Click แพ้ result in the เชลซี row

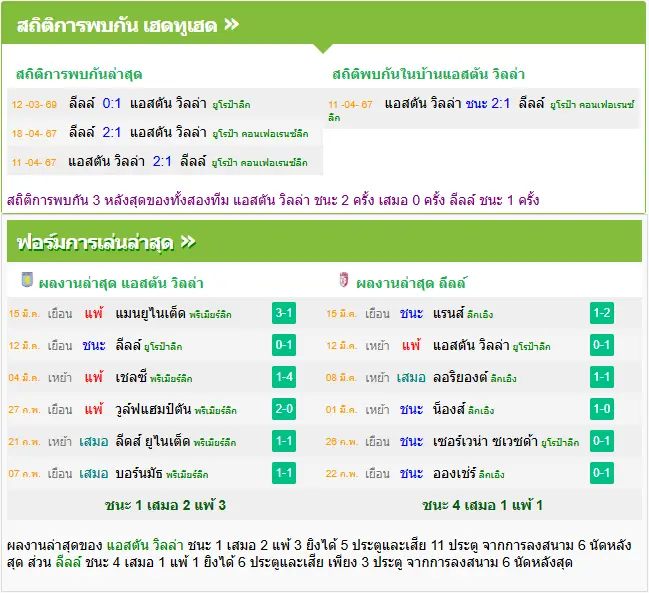94,377
